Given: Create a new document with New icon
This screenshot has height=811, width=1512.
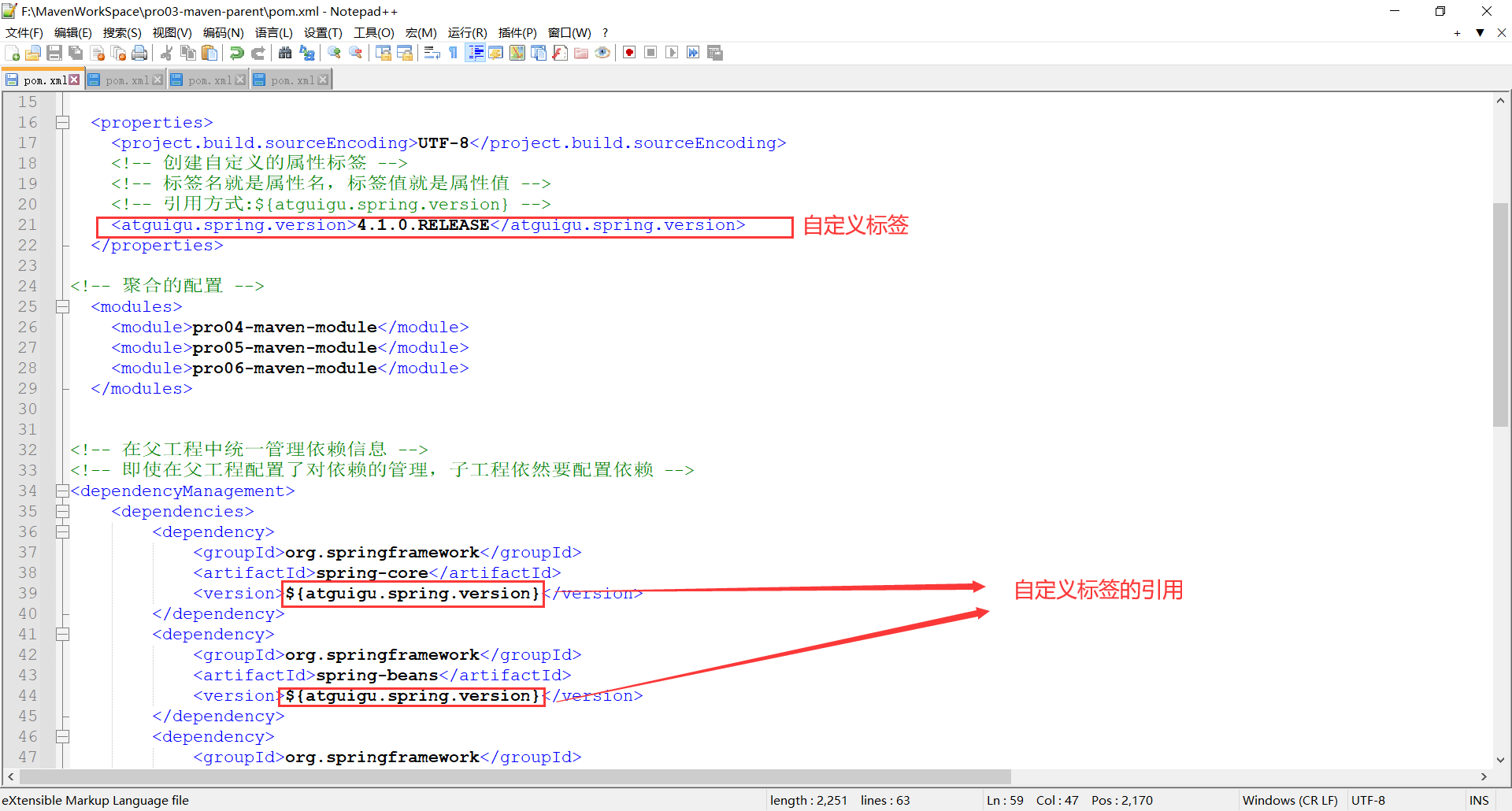Looking at the screenshot, I should point(13,53).
